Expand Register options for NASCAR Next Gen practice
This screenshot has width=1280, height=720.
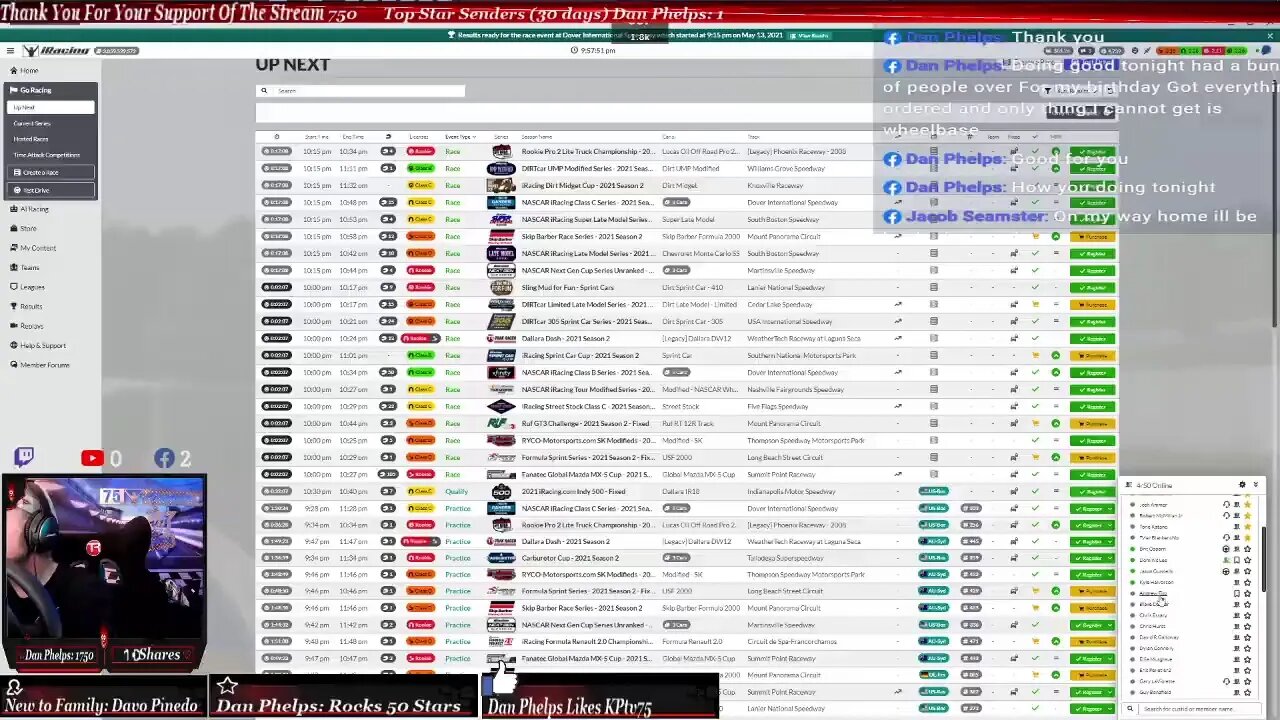point(1109,625)
